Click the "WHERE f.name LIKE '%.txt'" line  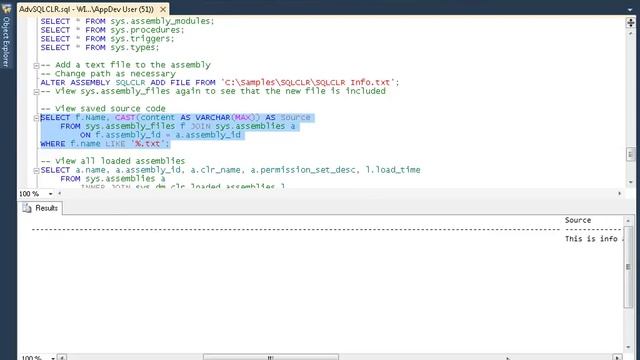click(105, 144)
